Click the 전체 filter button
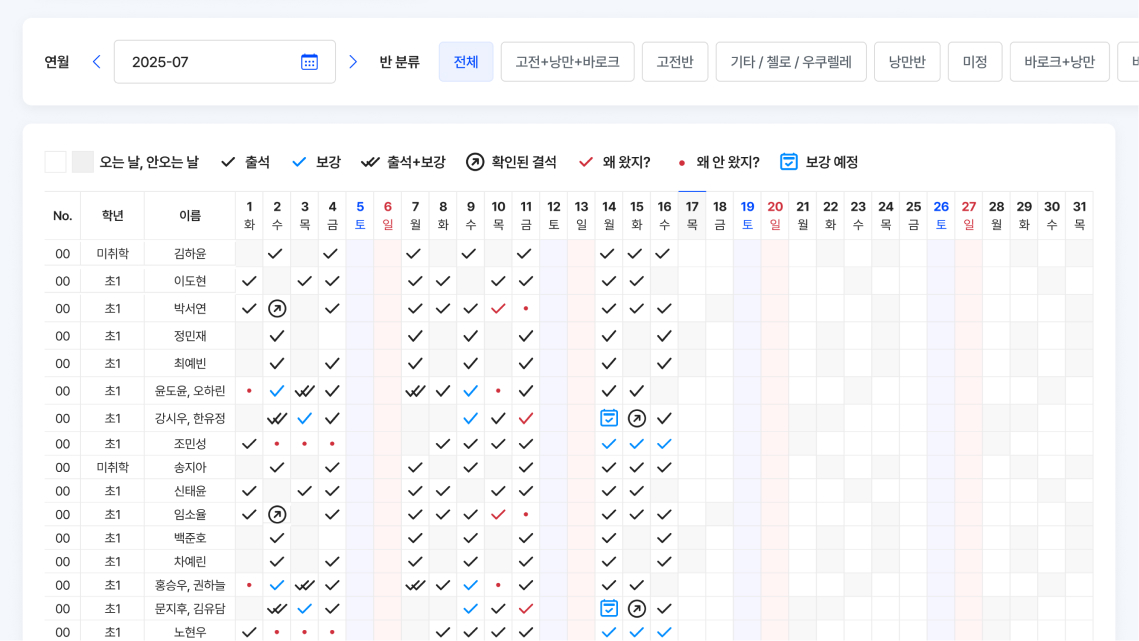Screen dimensions: 1139x641 pos(466,61)
